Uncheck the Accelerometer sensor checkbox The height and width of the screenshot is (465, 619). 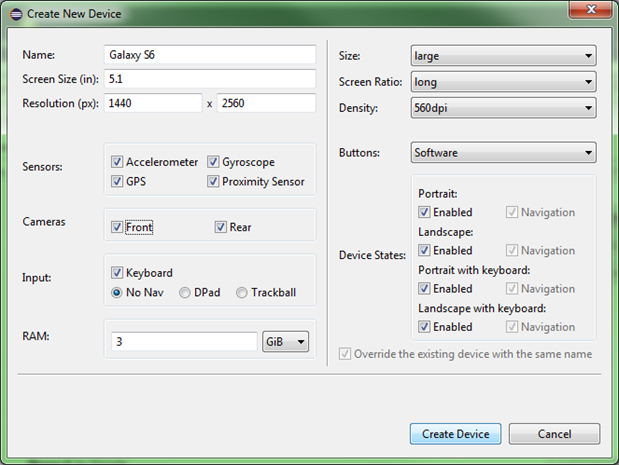tap(117, 161)
